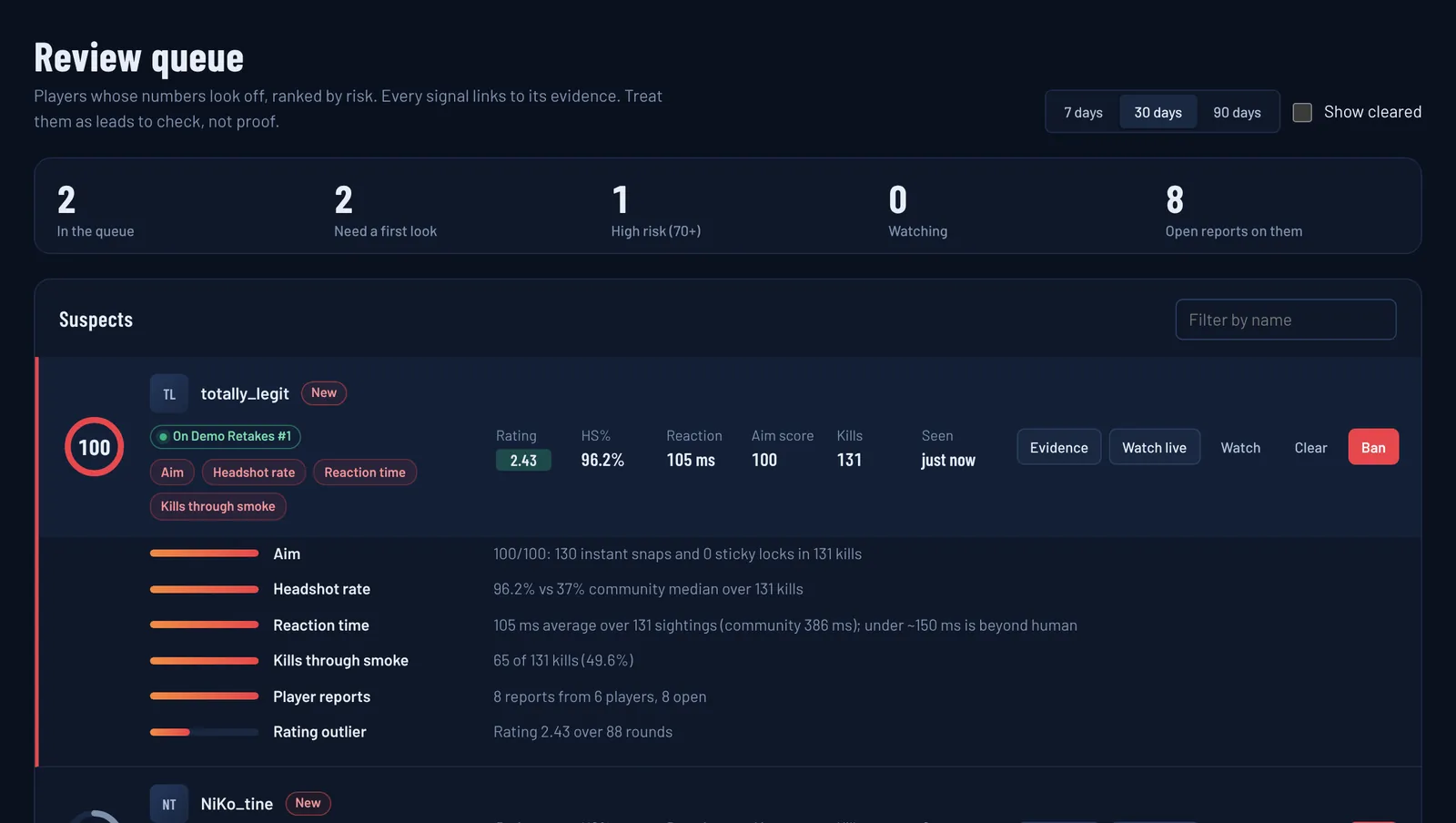Switch the range to 90 days
This screenshot has width=1456, height=823.
coord(1237,112)
